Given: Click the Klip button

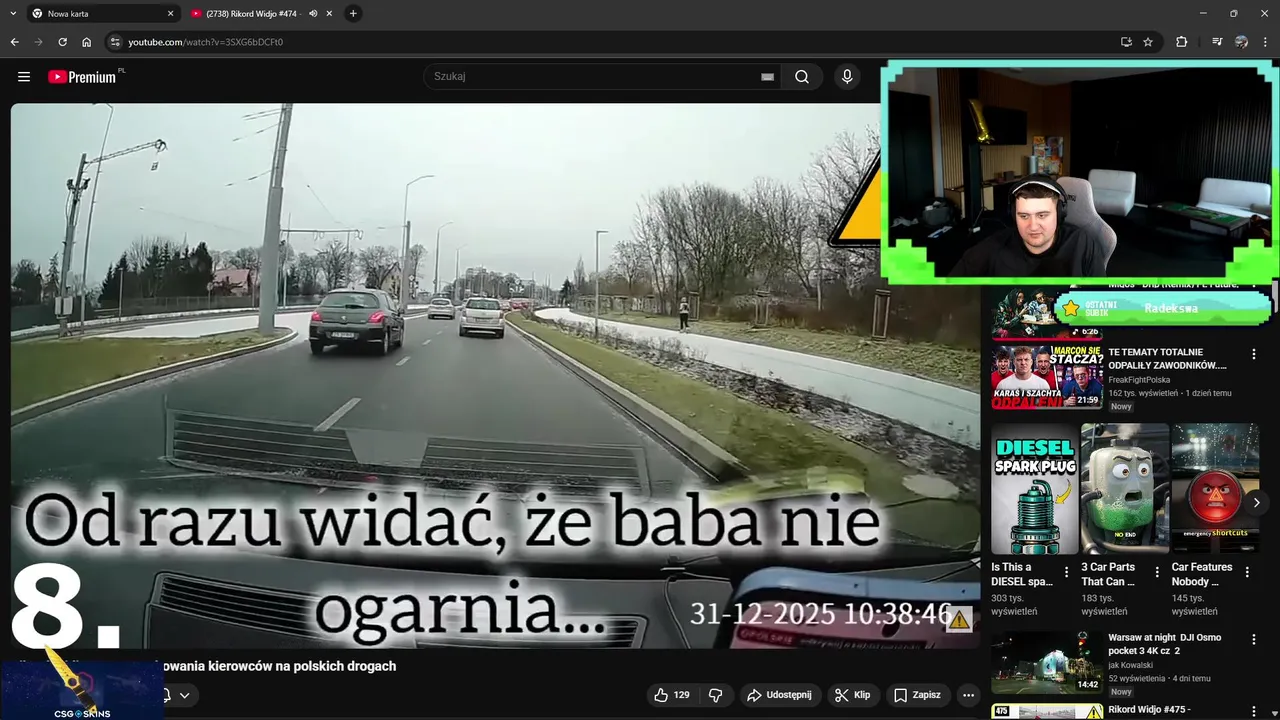Looking at the screenshot, I should point(853,695).
